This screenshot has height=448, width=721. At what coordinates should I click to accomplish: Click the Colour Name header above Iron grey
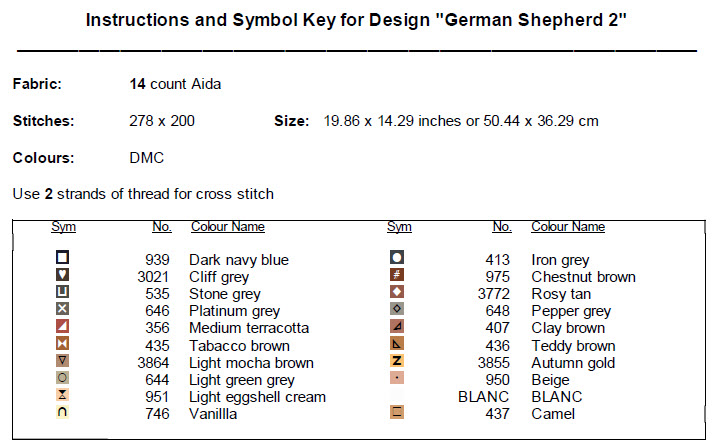[567, 227]
